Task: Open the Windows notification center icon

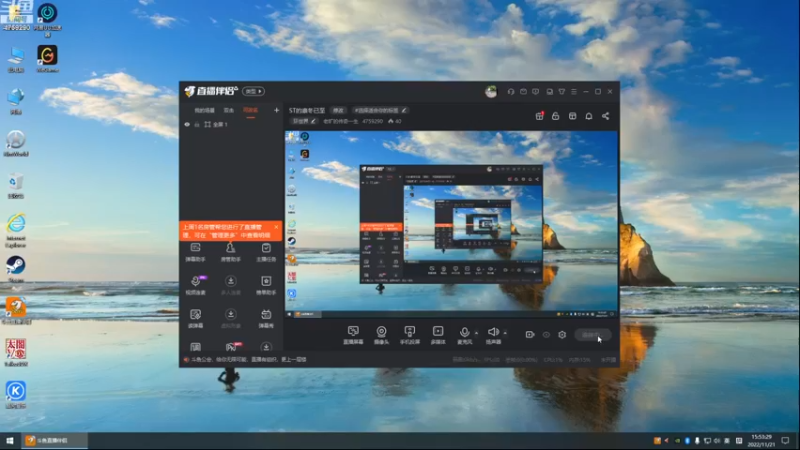Action: (x=786, y=440)
